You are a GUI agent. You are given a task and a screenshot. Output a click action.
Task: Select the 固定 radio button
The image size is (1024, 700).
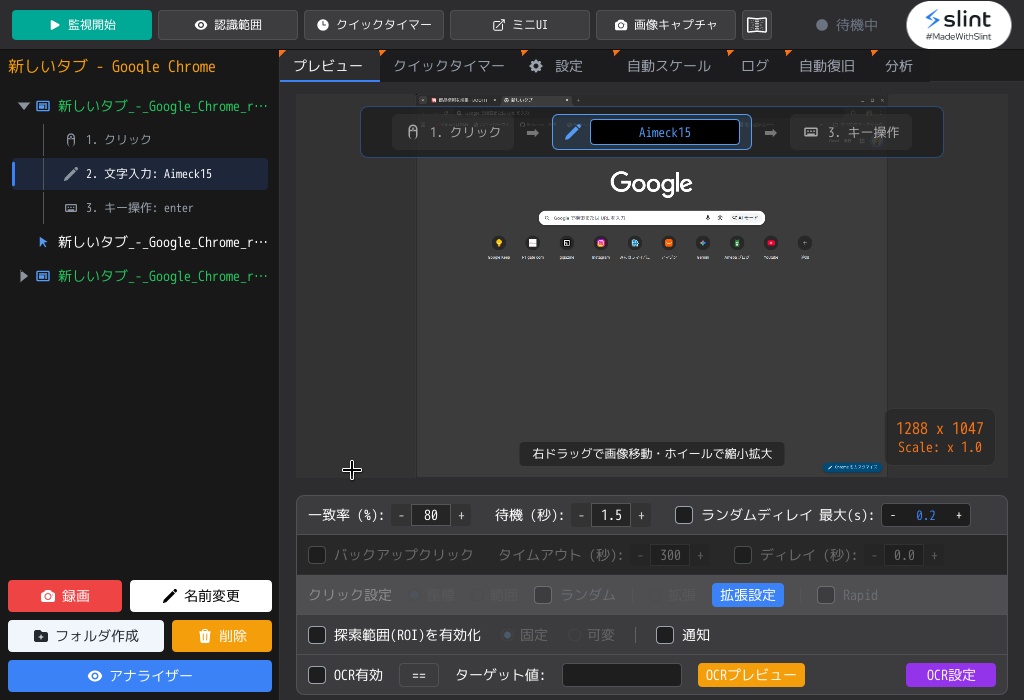[507, 635]
